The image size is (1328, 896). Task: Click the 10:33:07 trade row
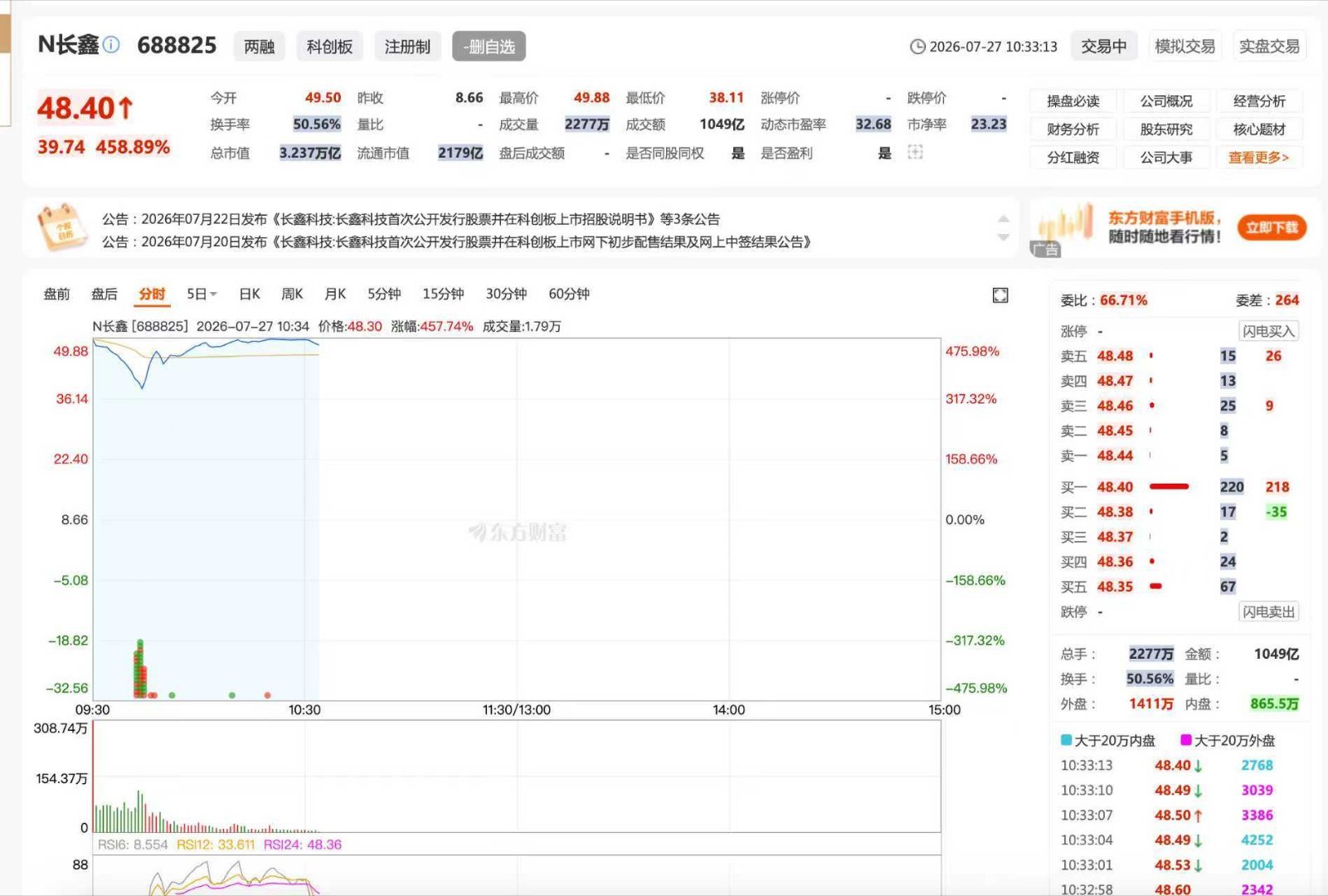coord(1179,816)
